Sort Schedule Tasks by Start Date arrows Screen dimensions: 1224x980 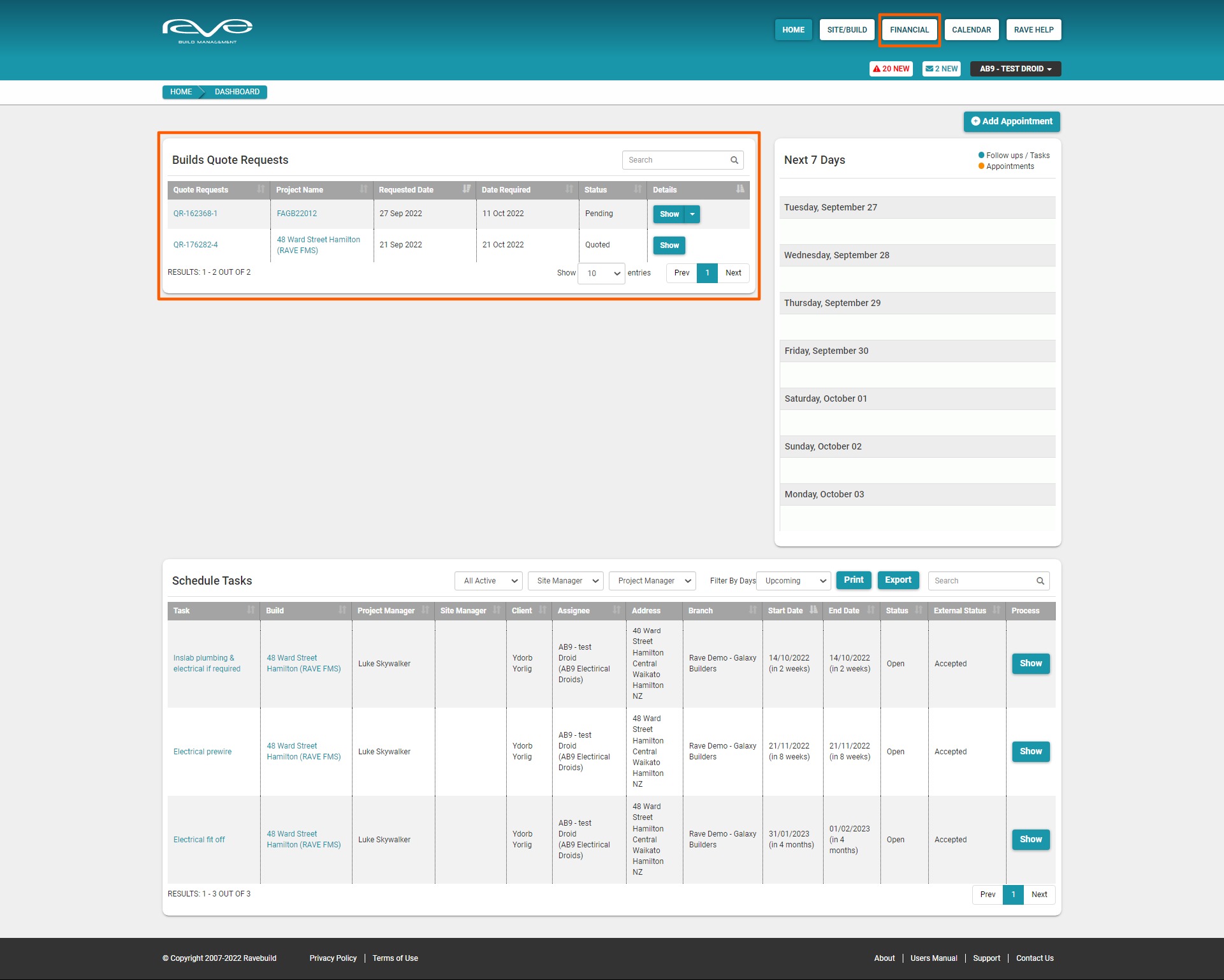[x=813, y=610]
